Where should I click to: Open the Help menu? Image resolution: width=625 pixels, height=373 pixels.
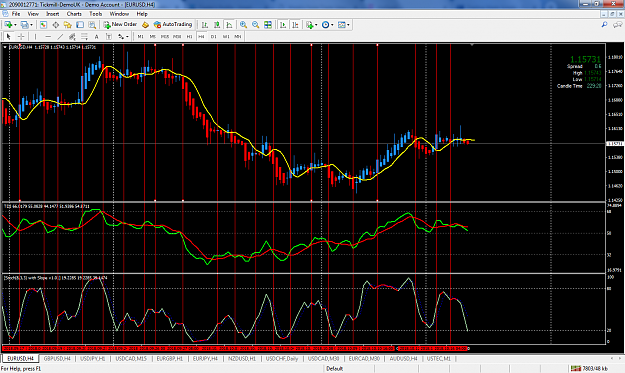(x=142, y=14)
